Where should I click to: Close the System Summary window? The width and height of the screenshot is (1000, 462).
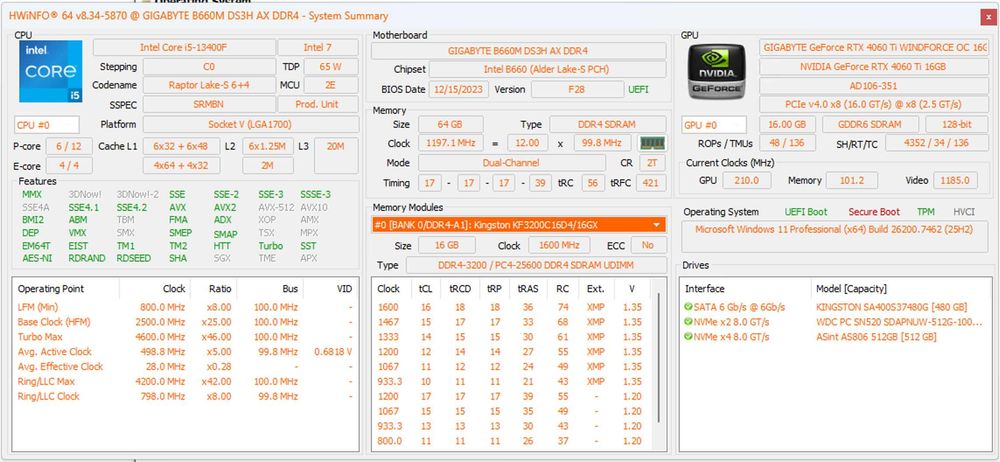click(989, 17)
